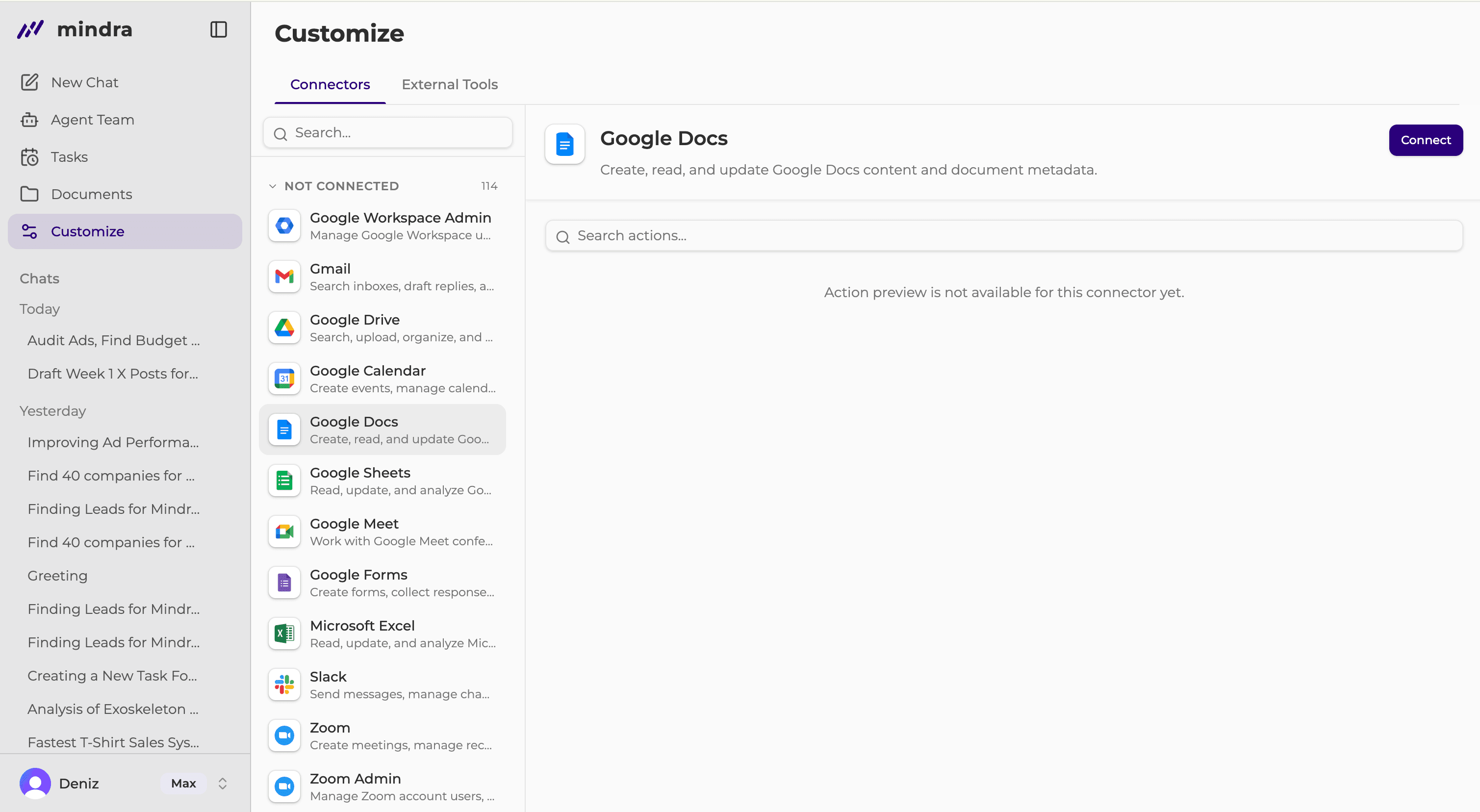Screen dimensions: 1480x812
Task: Select Google Forms connector name
Action: pos(358,575)
